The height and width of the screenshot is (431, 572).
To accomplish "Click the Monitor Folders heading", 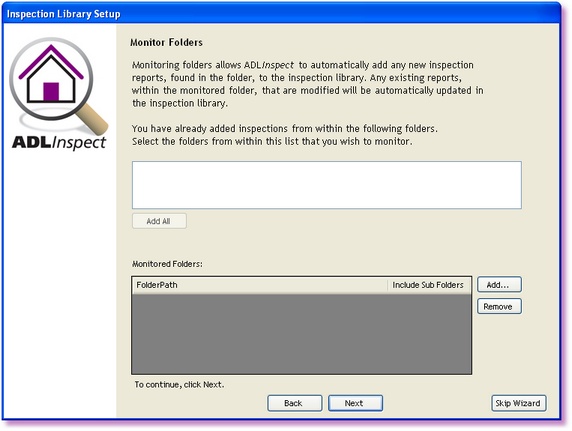I will [166, 42].
